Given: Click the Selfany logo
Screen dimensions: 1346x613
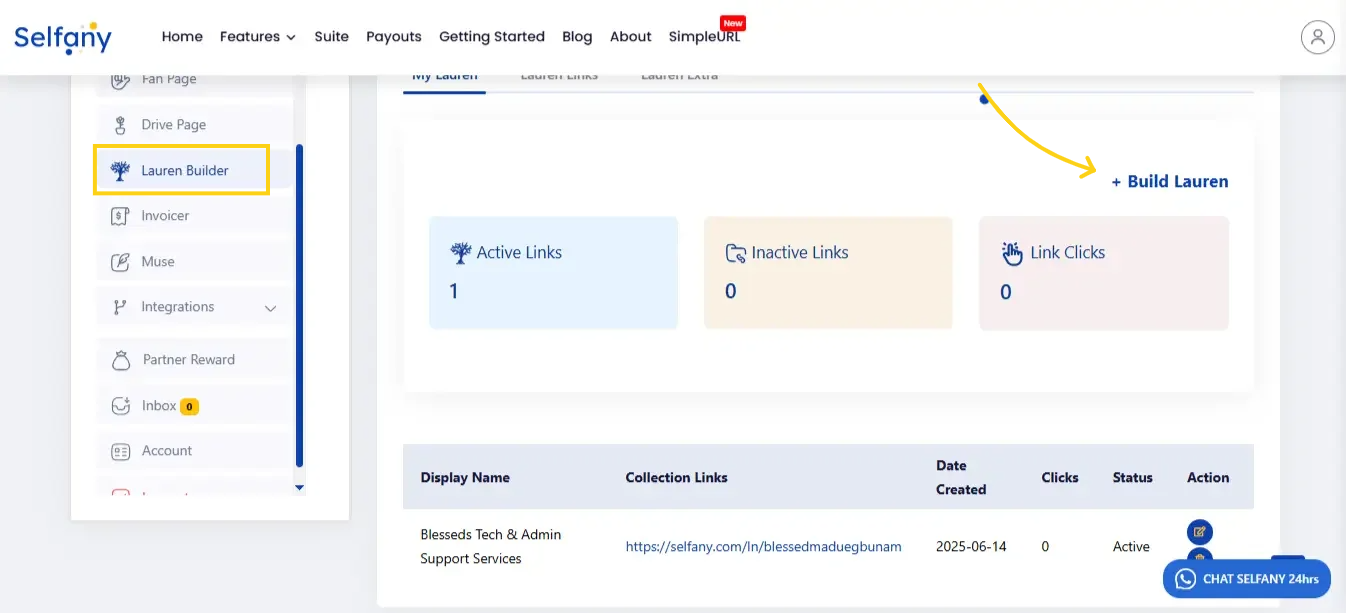Looking at the screenshot, I should click(63, 37).
